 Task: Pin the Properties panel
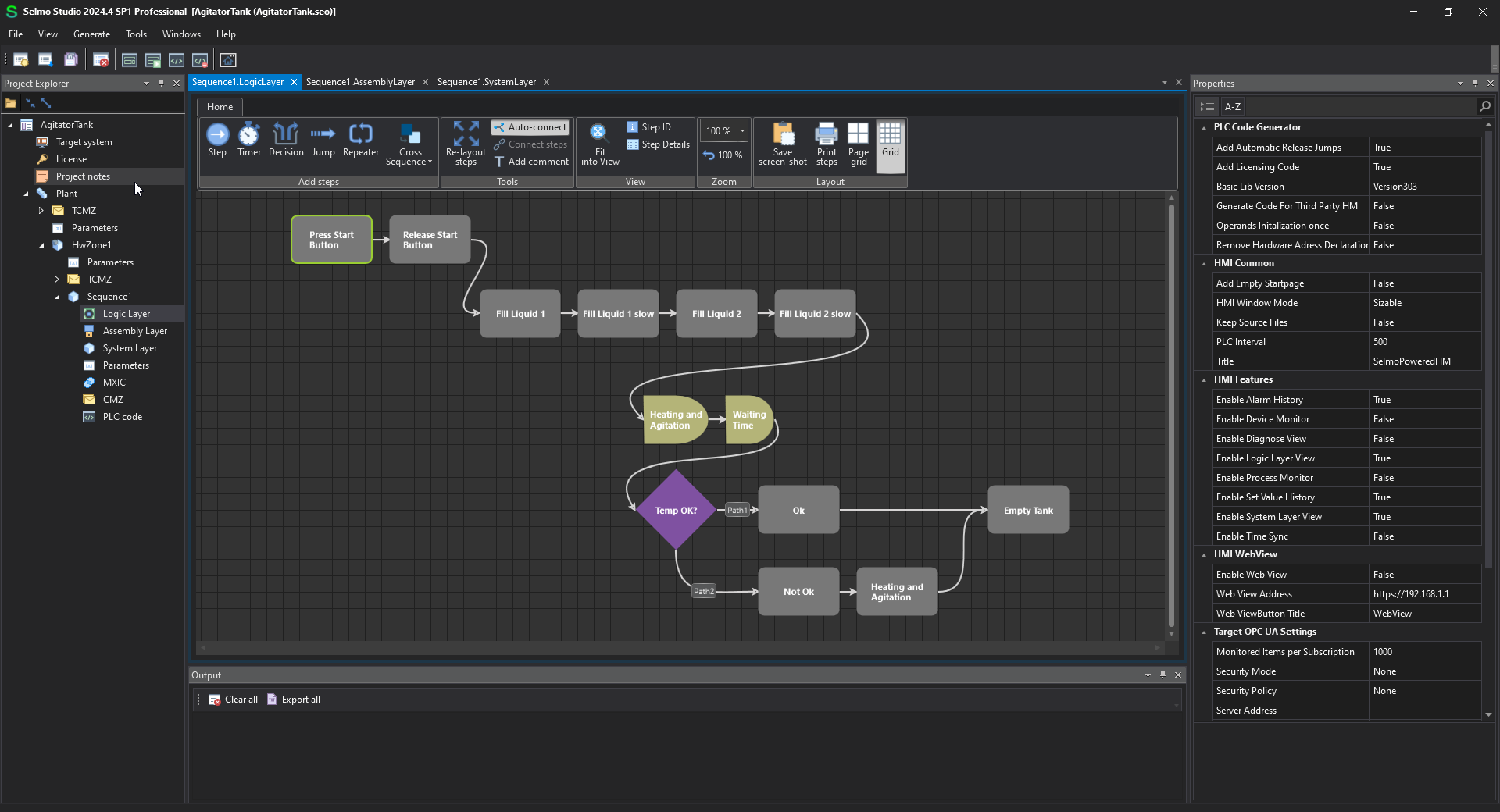point(1475,83)
